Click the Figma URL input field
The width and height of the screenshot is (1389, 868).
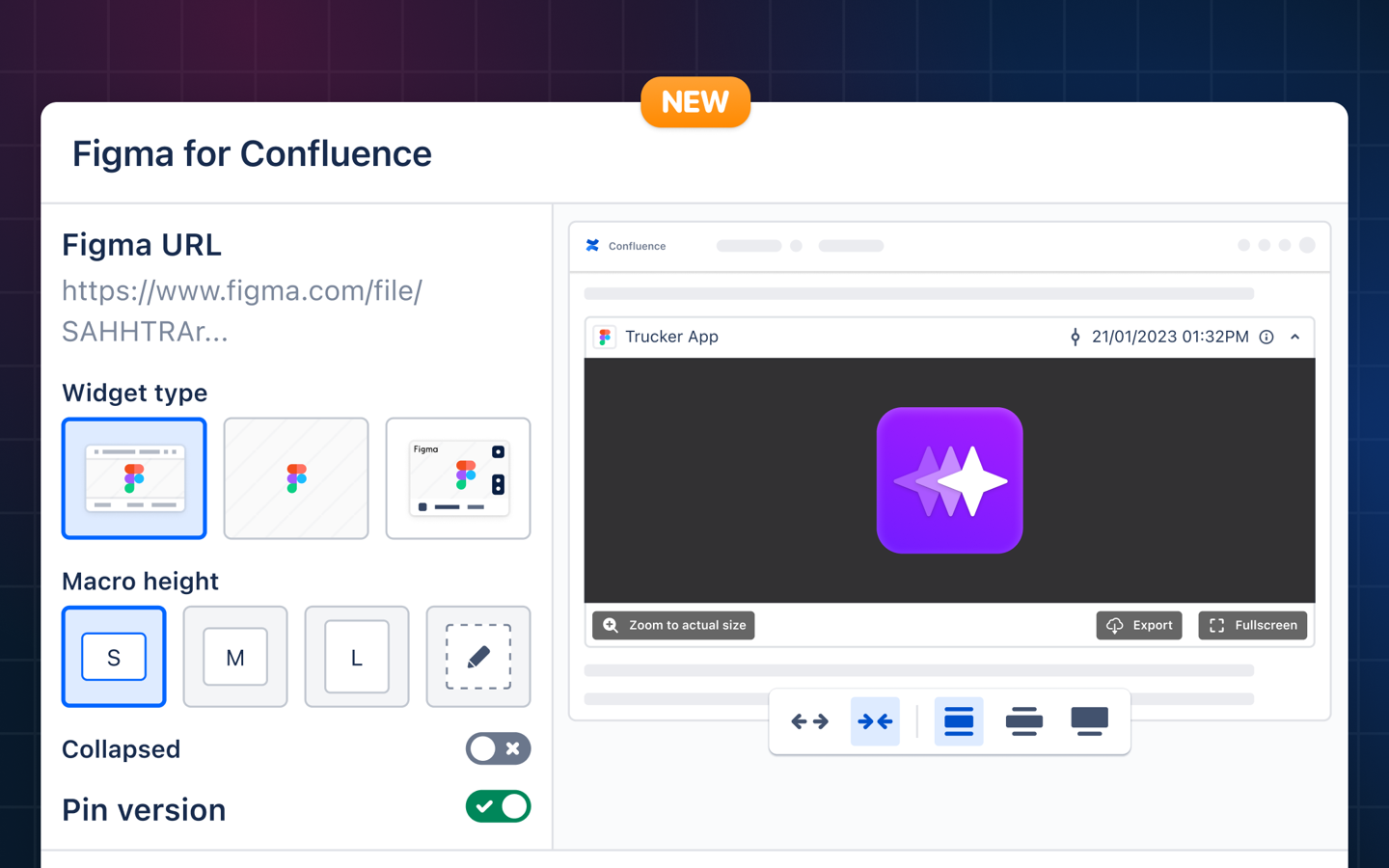tap(241, 311)
